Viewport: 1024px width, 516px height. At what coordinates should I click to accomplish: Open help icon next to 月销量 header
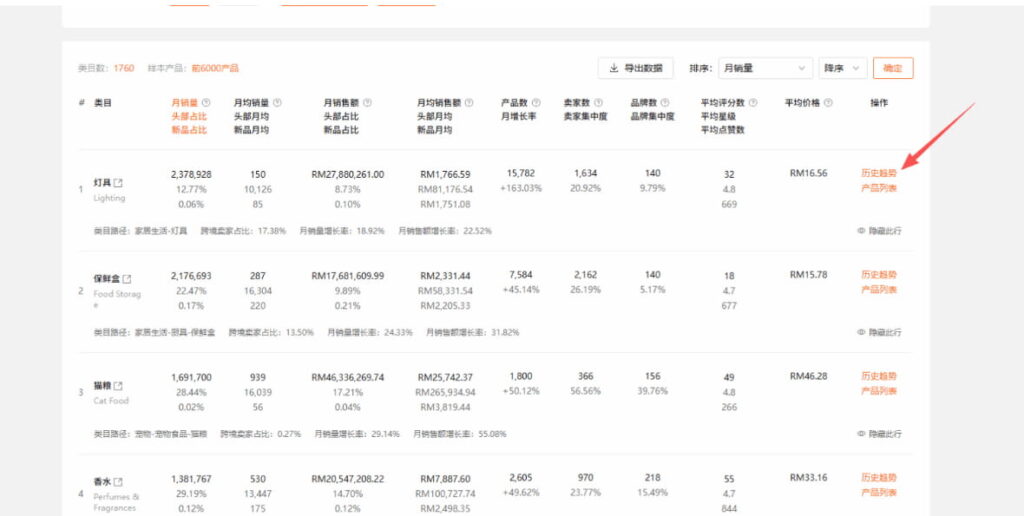[x=206, y=103]
